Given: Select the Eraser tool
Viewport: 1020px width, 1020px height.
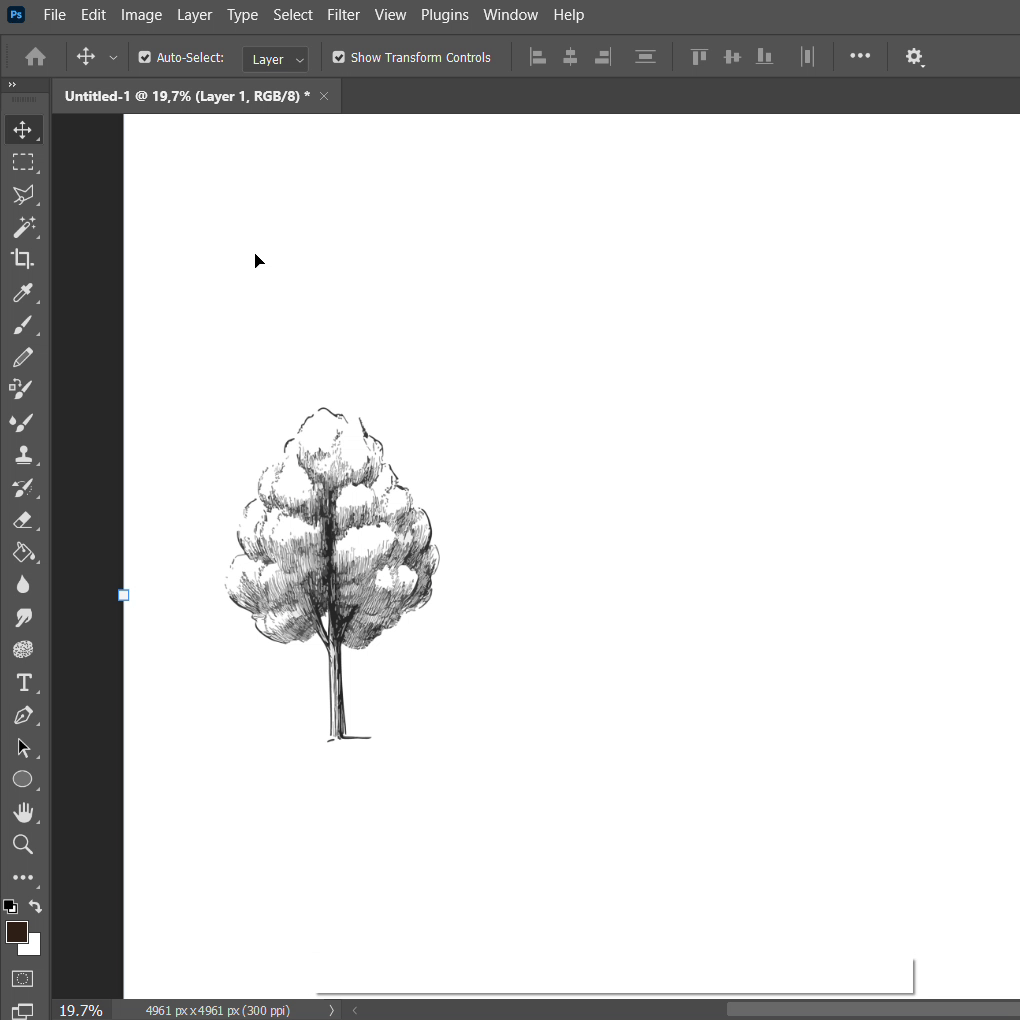Looking at the screenshot, I should pos(22,520).
